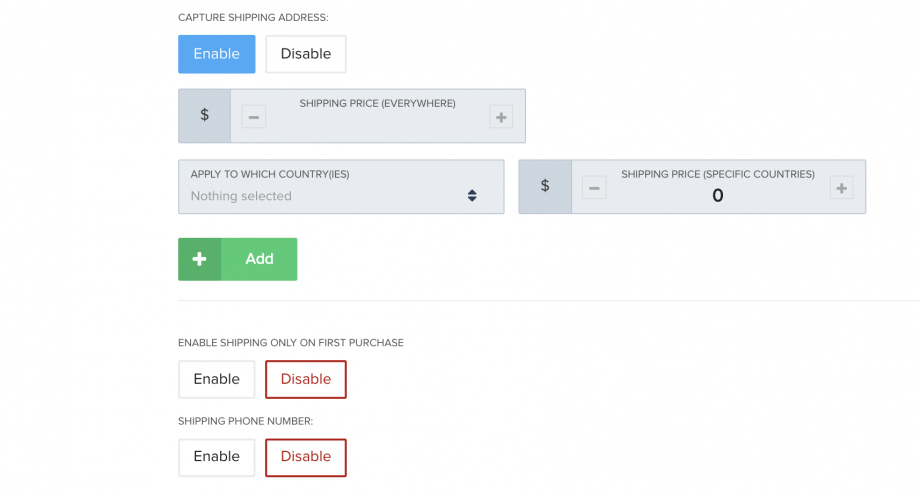Image resolution: width=920 pixels, height=496 pixels.
Task: Enable shipping only on first purchase
Action: [x=217, y=379]
